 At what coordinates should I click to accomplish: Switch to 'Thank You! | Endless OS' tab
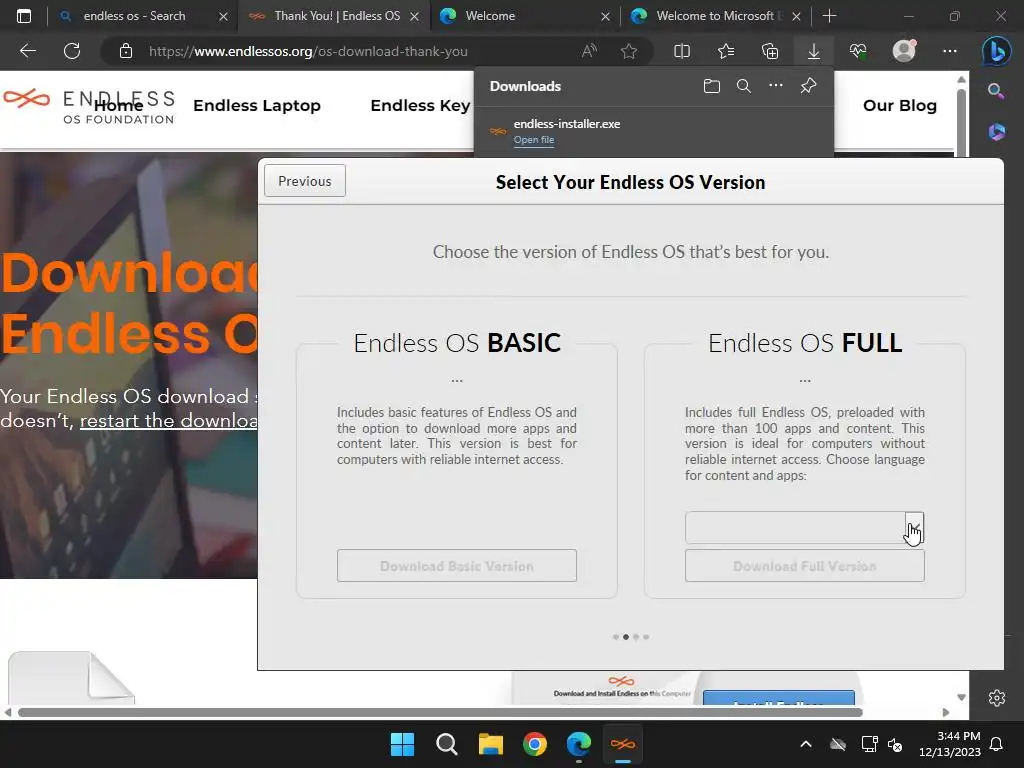click(x=337, y=16)
